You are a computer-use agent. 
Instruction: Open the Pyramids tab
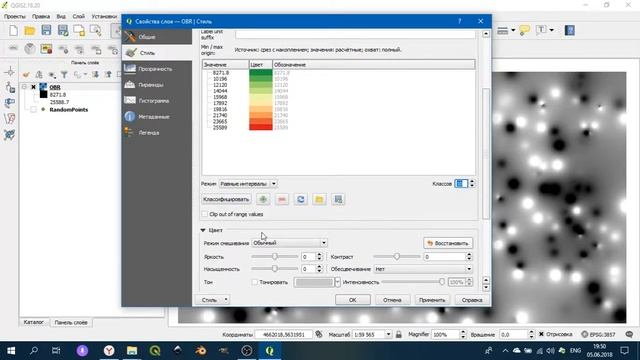157,85
